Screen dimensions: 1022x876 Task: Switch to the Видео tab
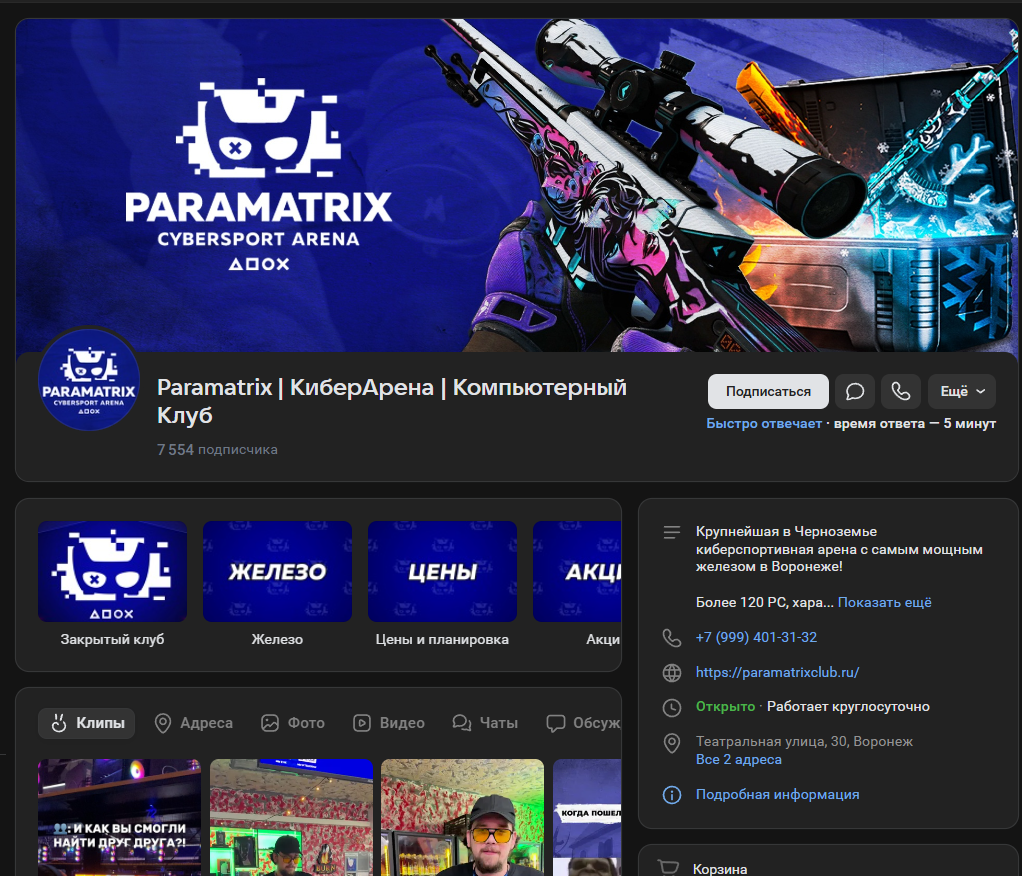click(388, 723)
